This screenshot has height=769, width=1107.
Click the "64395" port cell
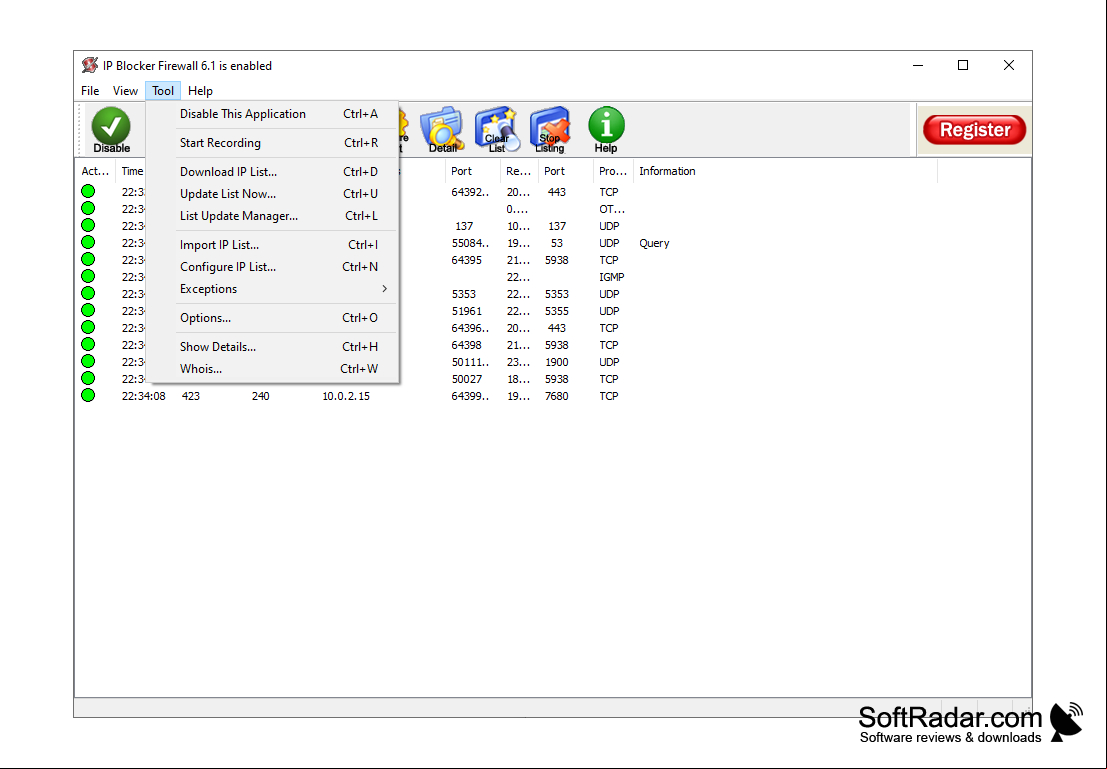[x=467, y=260]
